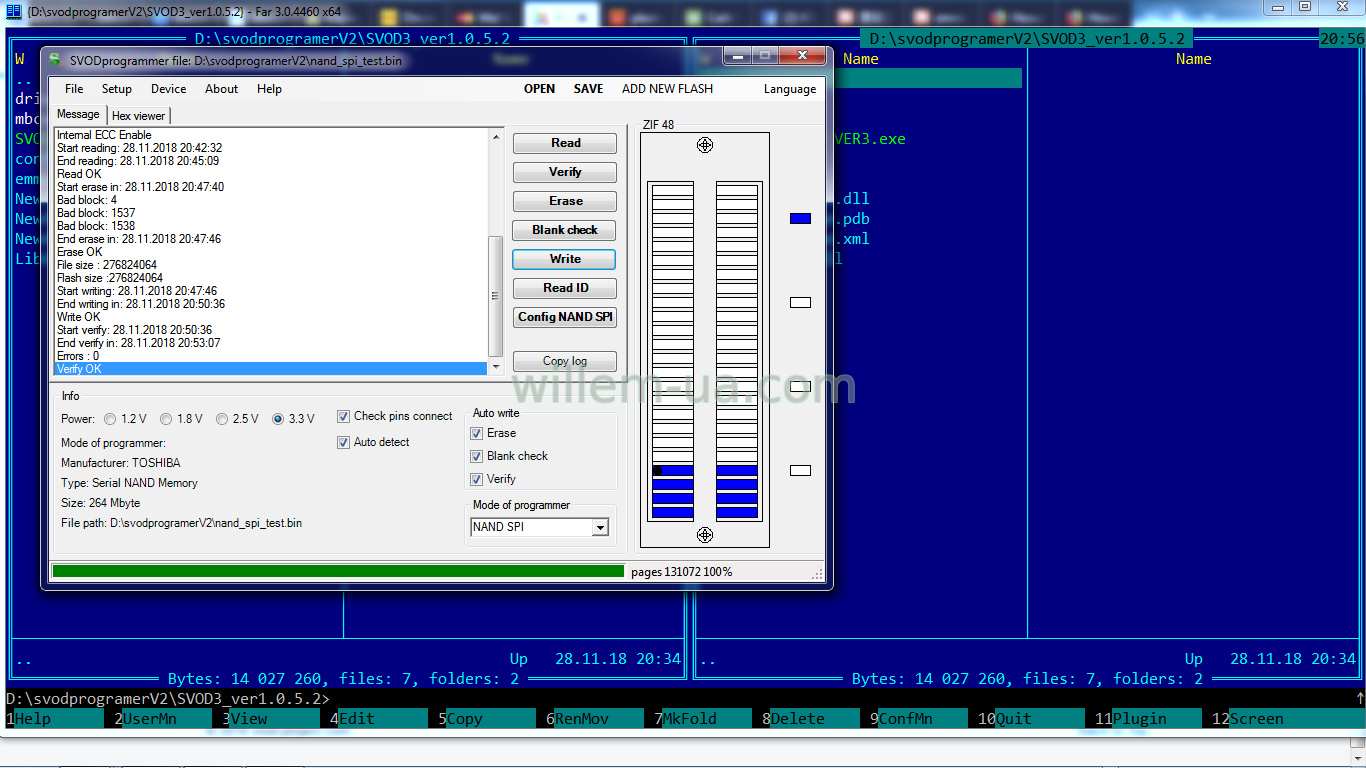Viewport: 1366px width, 768px height.
Task: Click the Verify button
Action: (x=565, y=172)
